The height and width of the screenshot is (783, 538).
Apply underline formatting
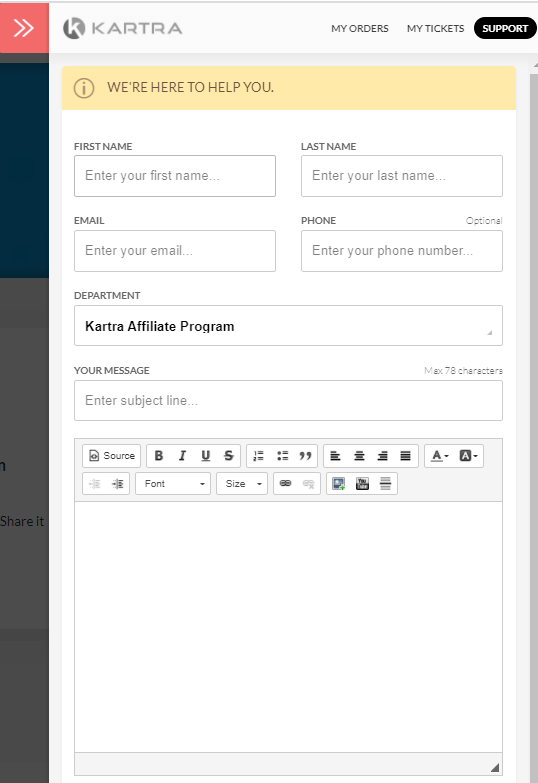click(x=205, y=455)
